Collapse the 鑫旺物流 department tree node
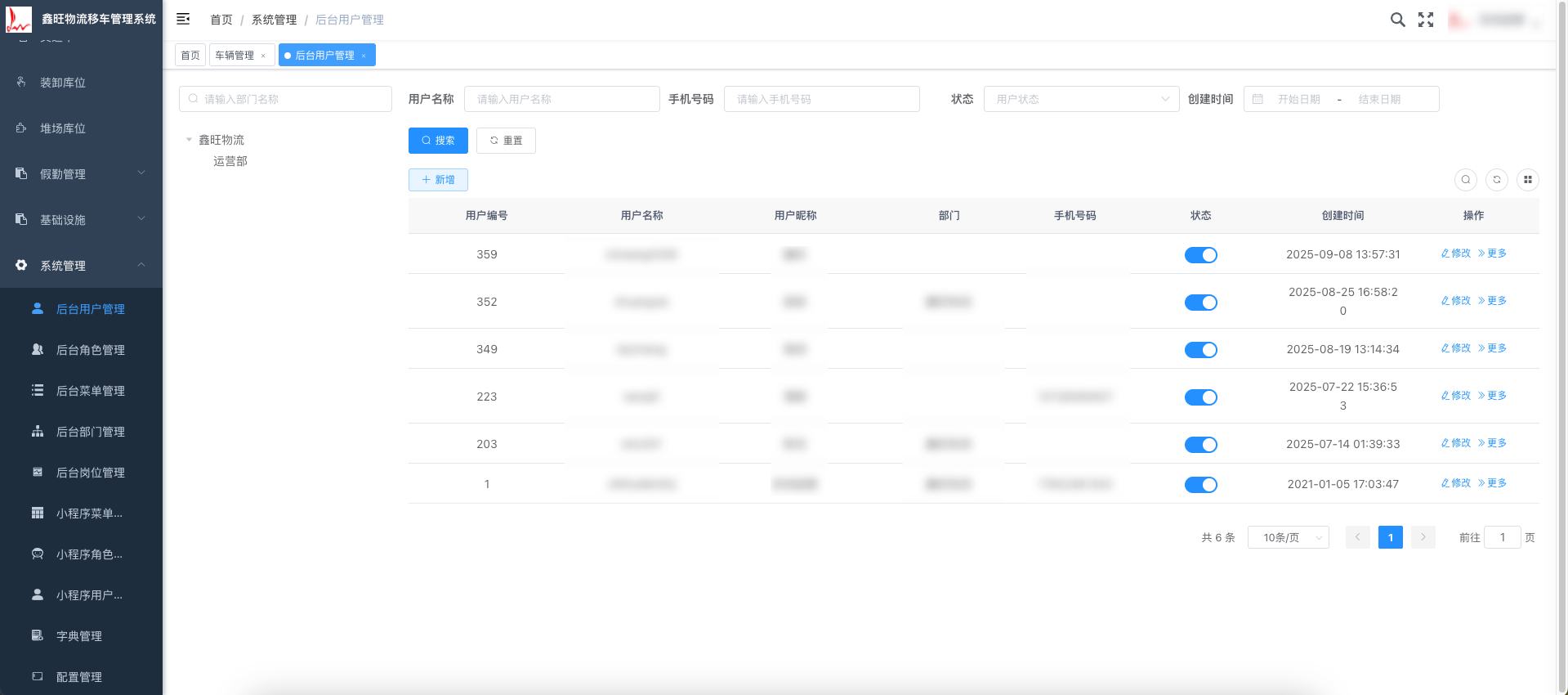The image size is (1568, 695). [189, 140]
